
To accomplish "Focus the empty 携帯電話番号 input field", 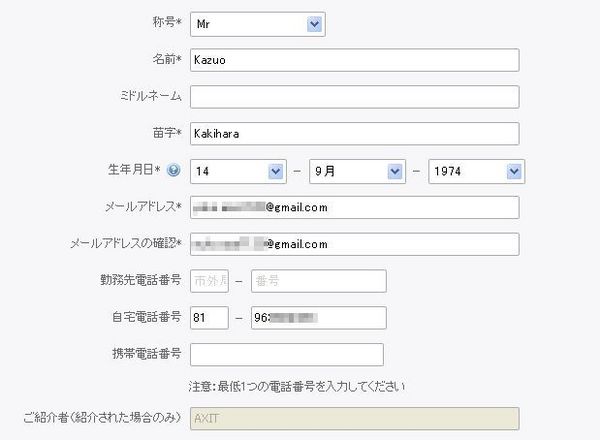I will [x=287, y=355].
